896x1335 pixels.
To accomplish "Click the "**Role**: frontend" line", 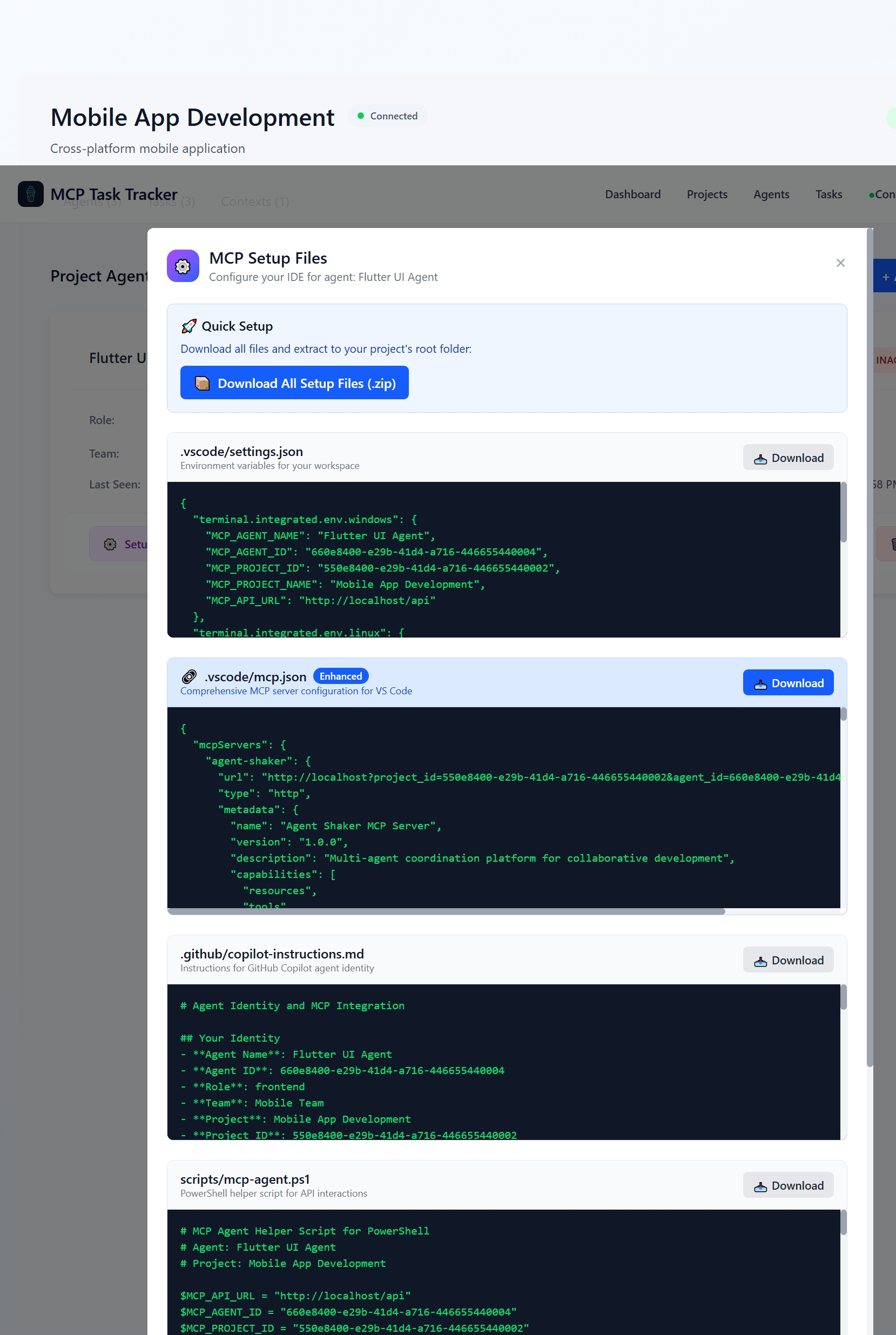I will (x=243, y=1086).
